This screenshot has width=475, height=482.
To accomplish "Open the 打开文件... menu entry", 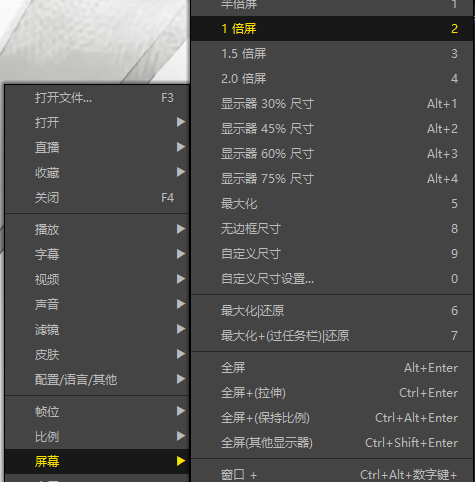I will [97, 98].
